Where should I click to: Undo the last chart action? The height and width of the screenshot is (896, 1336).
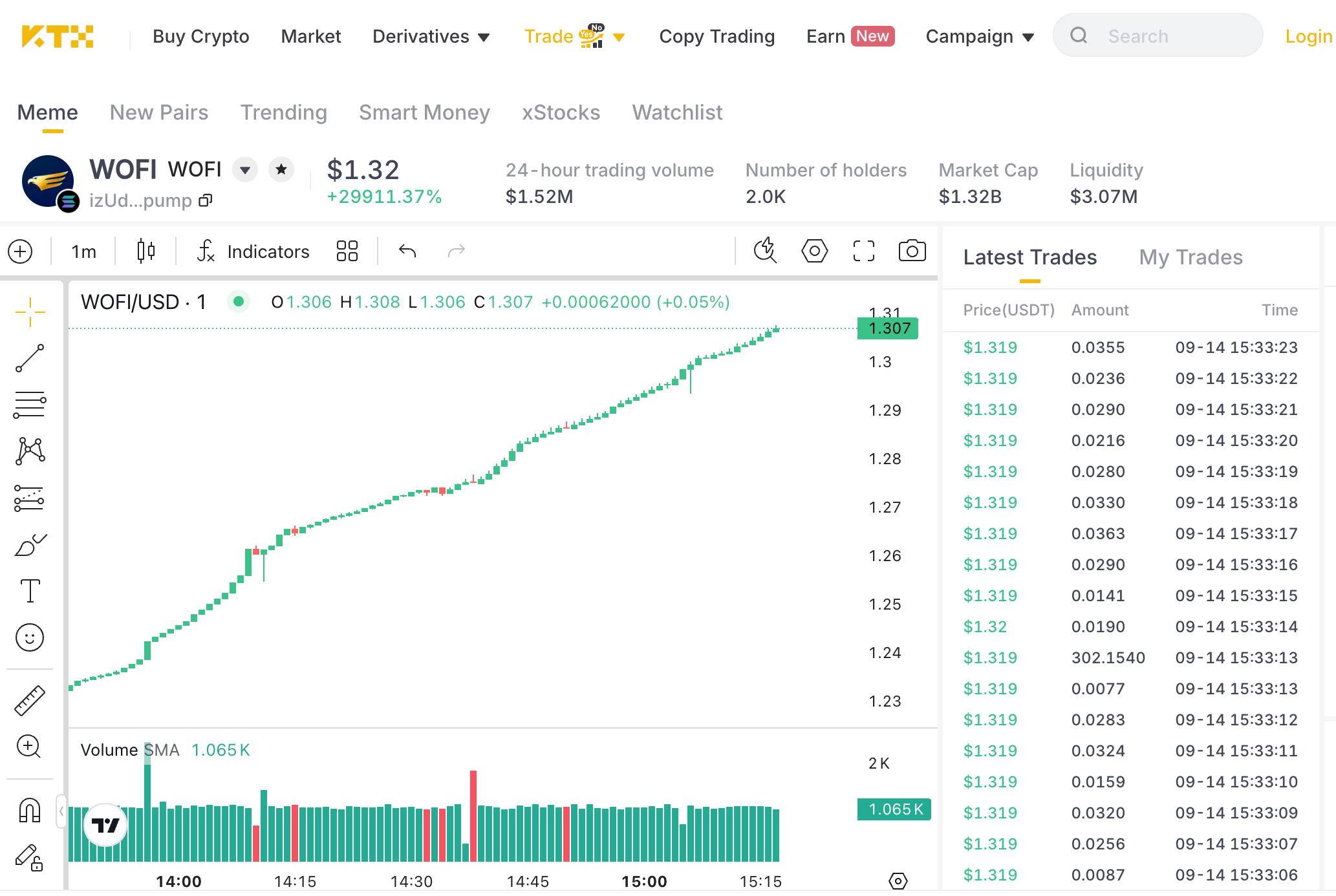[x=407, y=251]
